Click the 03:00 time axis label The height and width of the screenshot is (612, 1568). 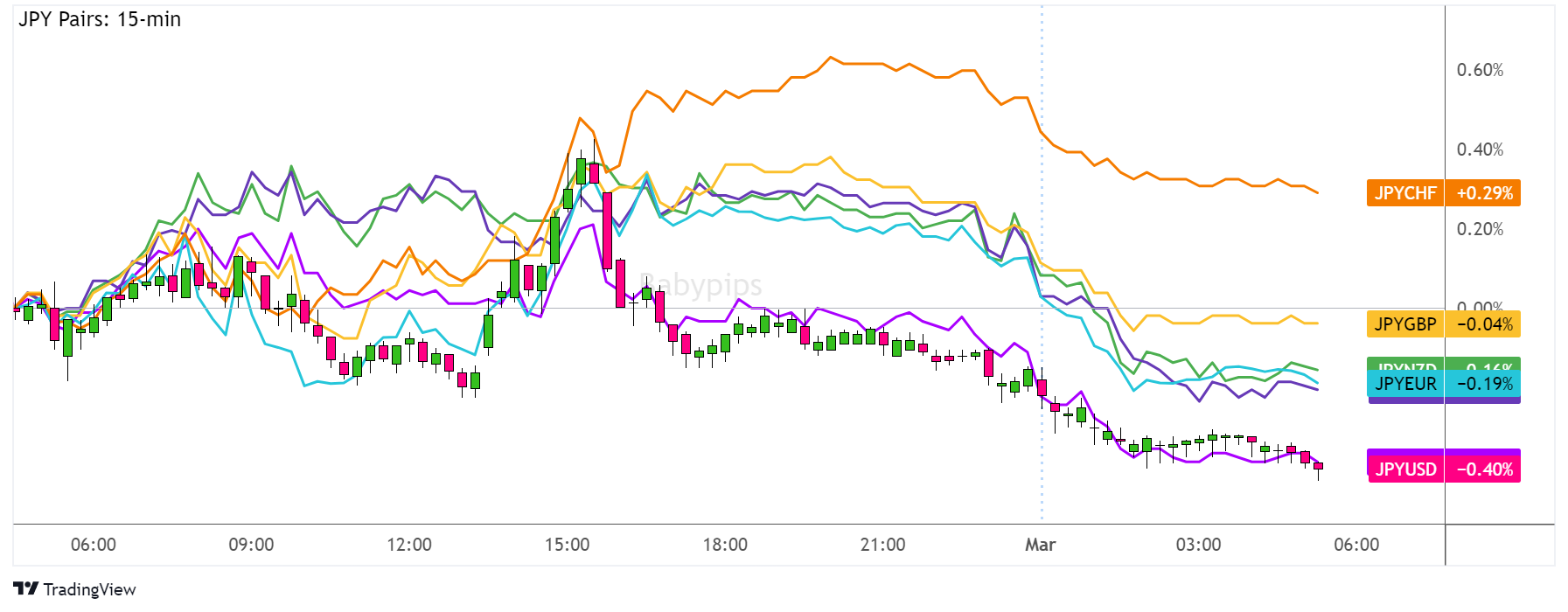(1198, 545)
